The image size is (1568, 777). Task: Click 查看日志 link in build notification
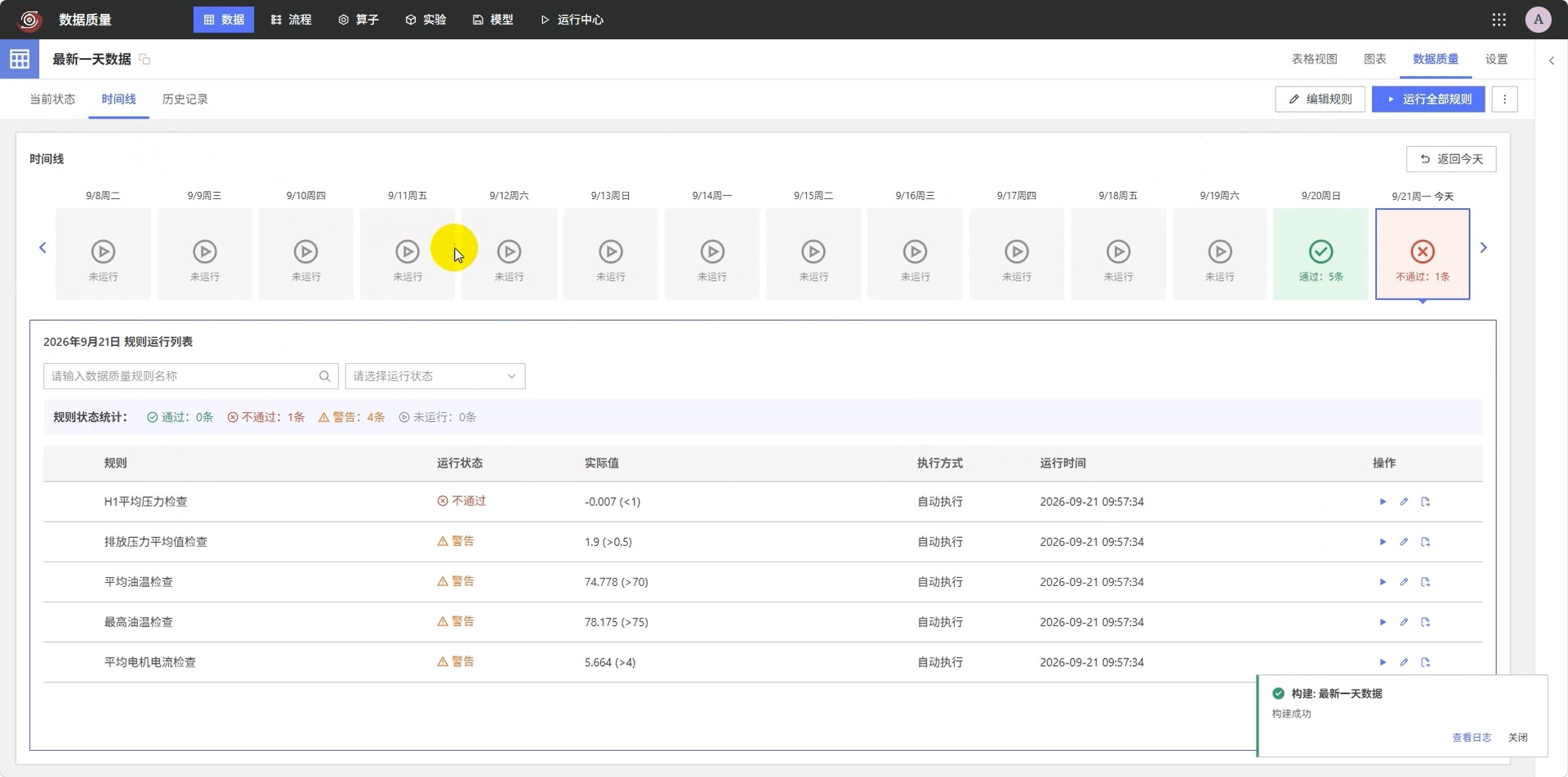click(1471, 737)
